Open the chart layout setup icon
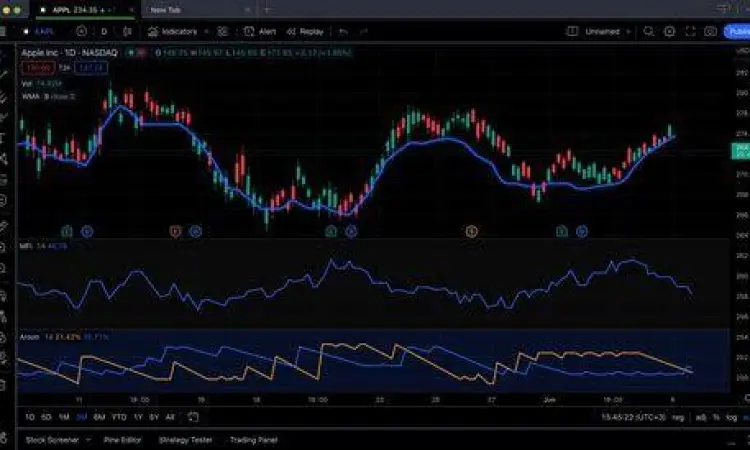The width and height of the screenshot is (750, 450). tap(572, 32)
